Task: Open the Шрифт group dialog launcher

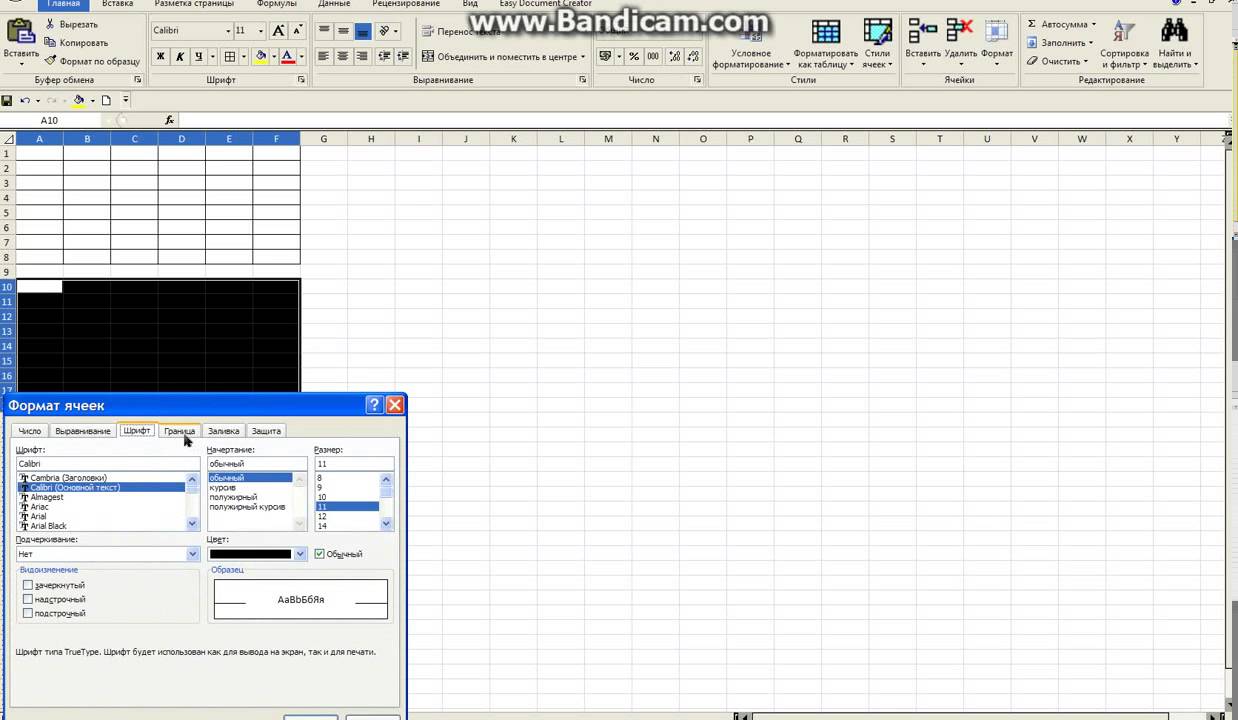Action: [x=302, y=80]
